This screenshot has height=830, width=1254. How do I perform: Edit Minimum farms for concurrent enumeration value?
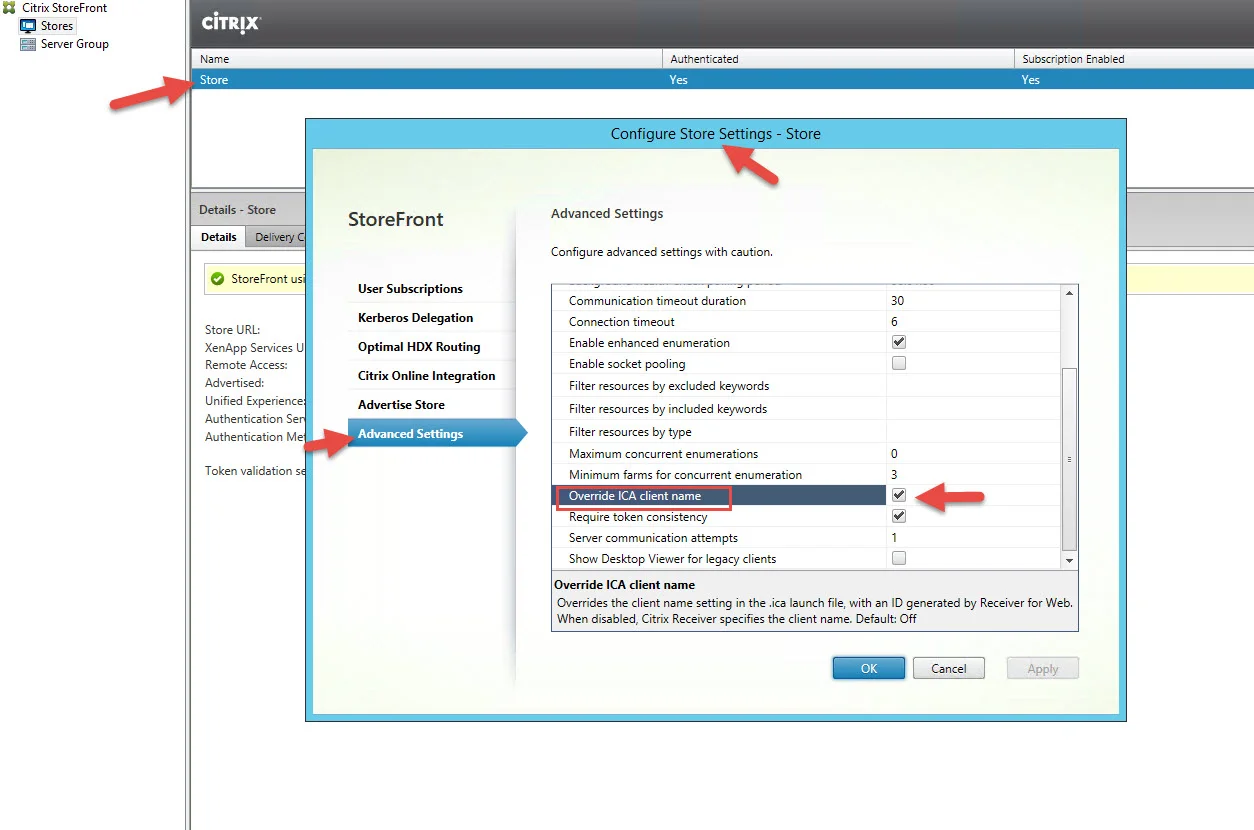coord(973,475)
